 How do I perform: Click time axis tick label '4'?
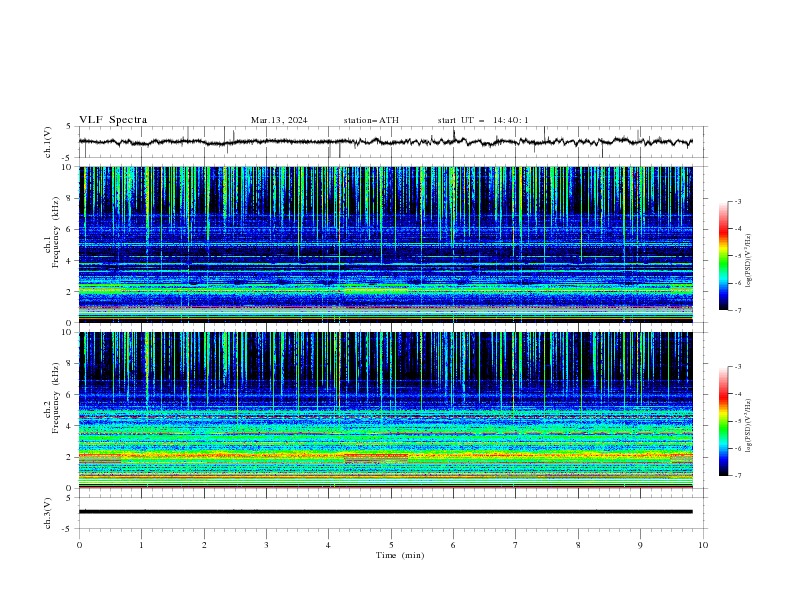(x=328, y=545)
